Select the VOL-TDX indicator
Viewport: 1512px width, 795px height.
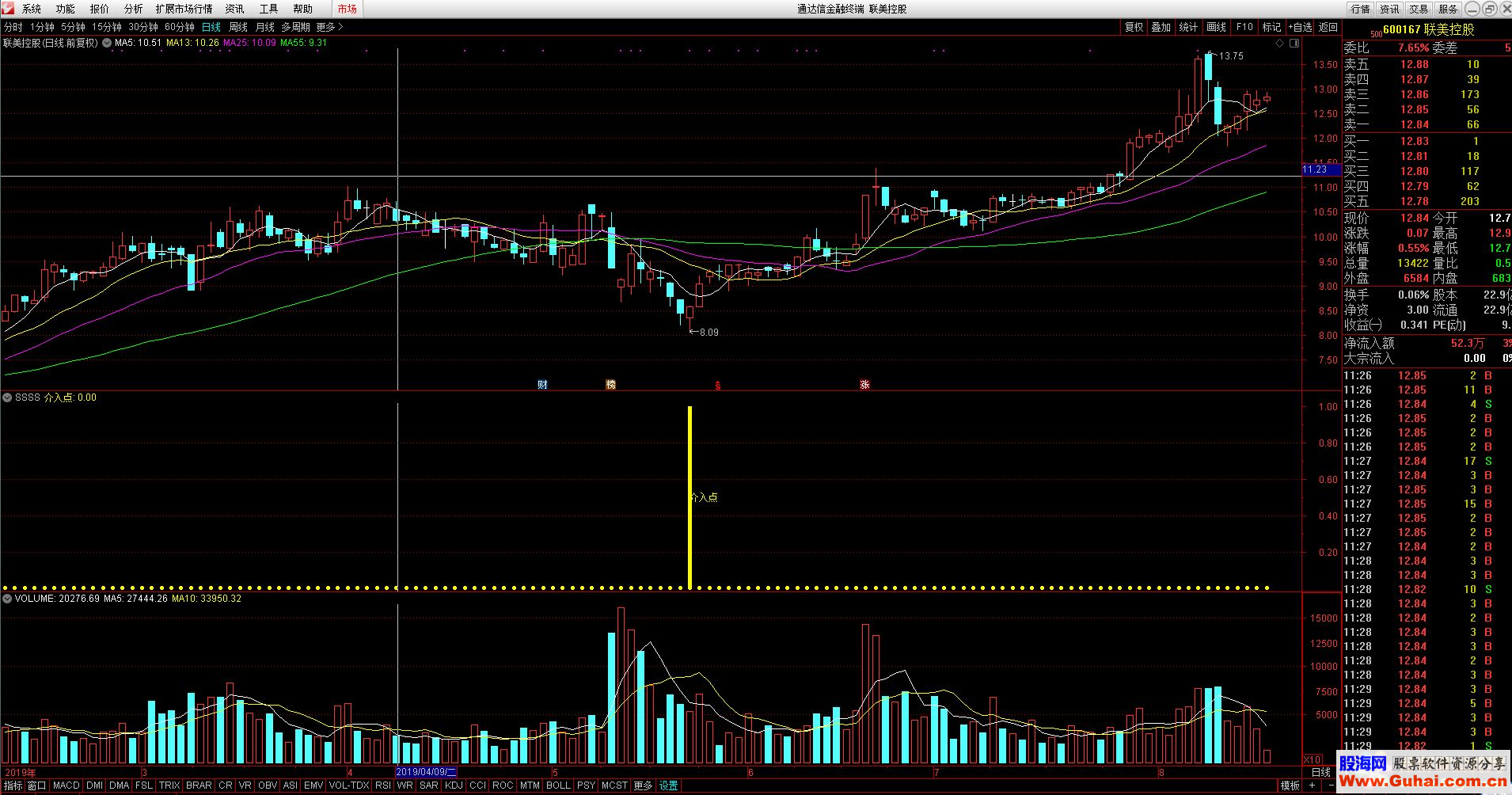pyautogui.click(x=348, y=785)
